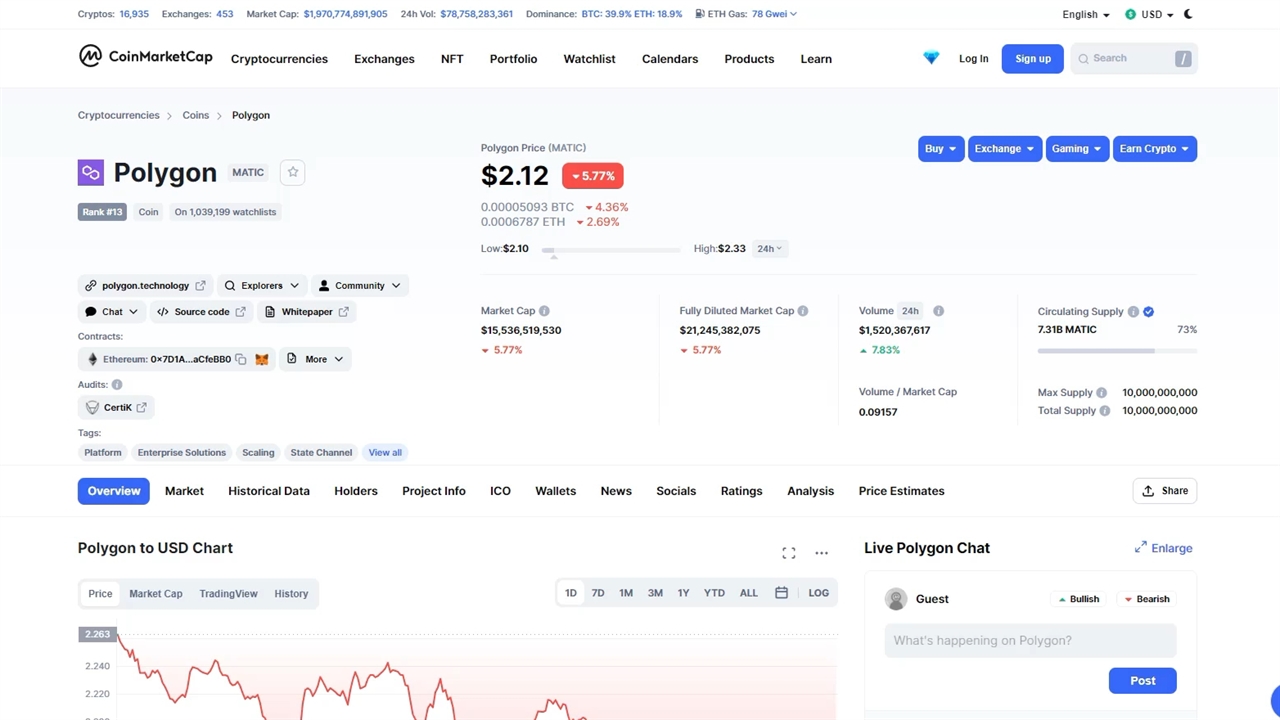Select Bullish sentiment option
Viewport: 1280px width, 720px height.
tap(1078, 599)
